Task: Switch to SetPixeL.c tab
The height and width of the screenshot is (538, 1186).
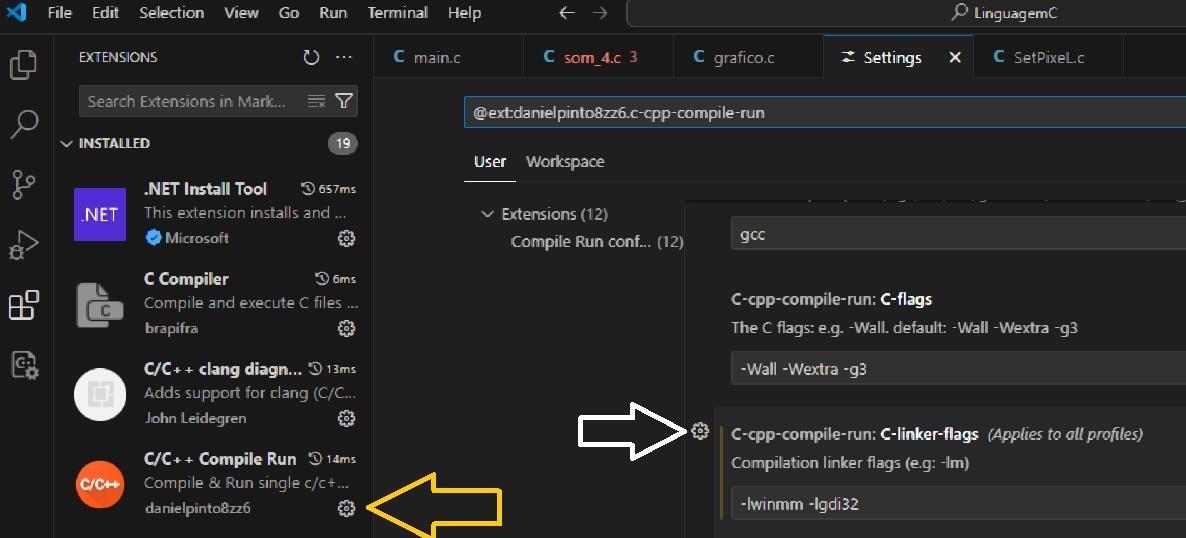Action: pyautogui.click(x=1048, y=58)
